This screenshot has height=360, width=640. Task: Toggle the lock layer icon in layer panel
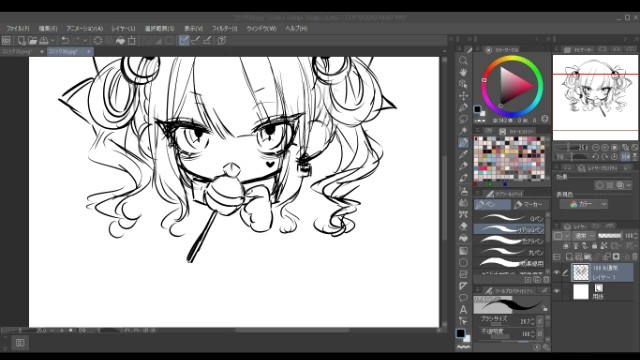pos(594,246)
